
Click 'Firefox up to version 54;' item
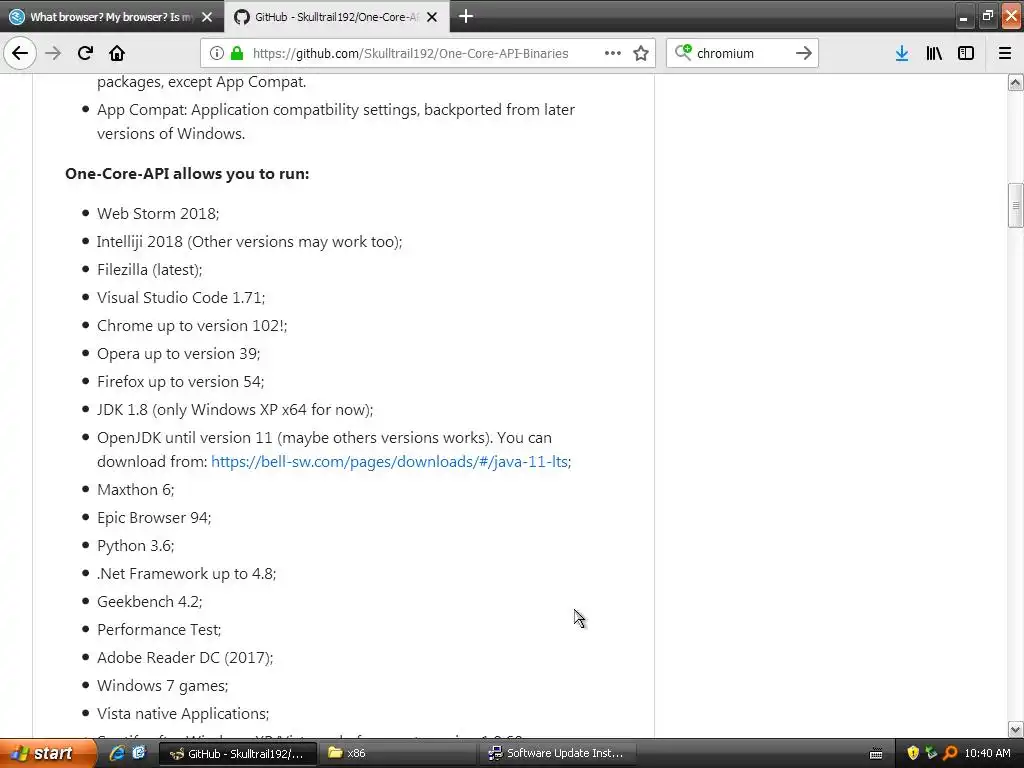[x=181, y=382]
